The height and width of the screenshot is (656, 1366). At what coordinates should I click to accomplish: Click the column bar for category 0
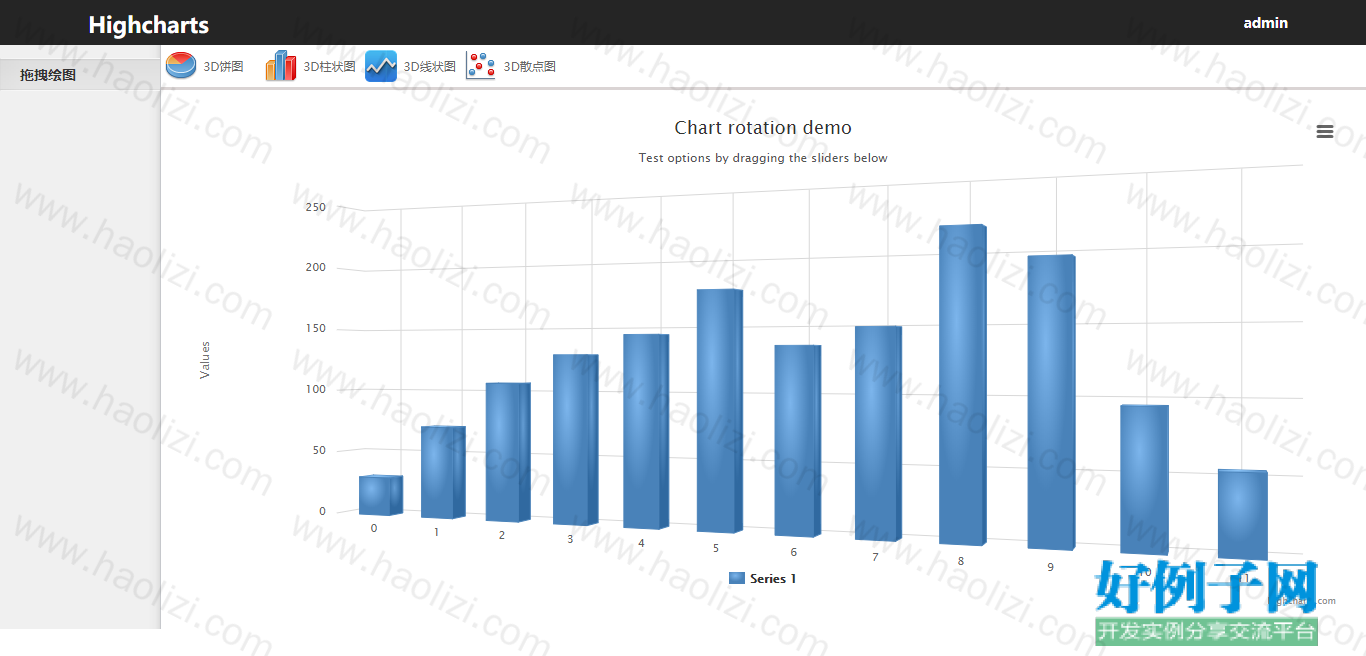(381, 495)
